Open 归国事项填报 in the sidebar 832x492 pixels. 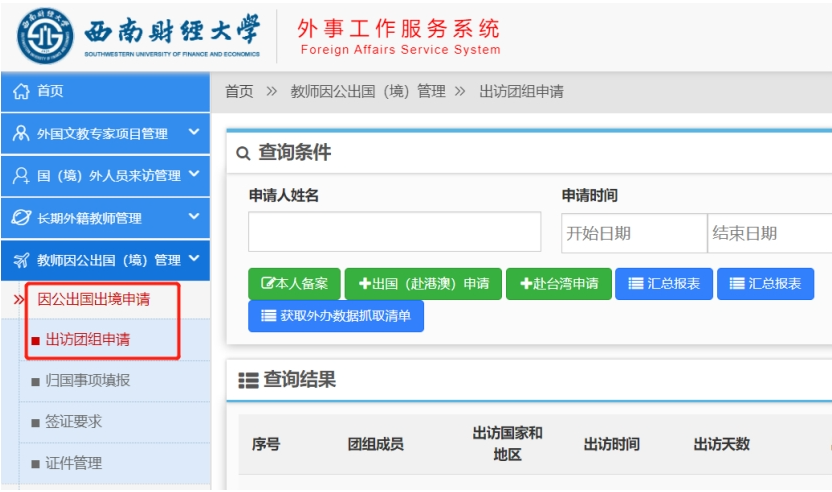click(87, 380)
